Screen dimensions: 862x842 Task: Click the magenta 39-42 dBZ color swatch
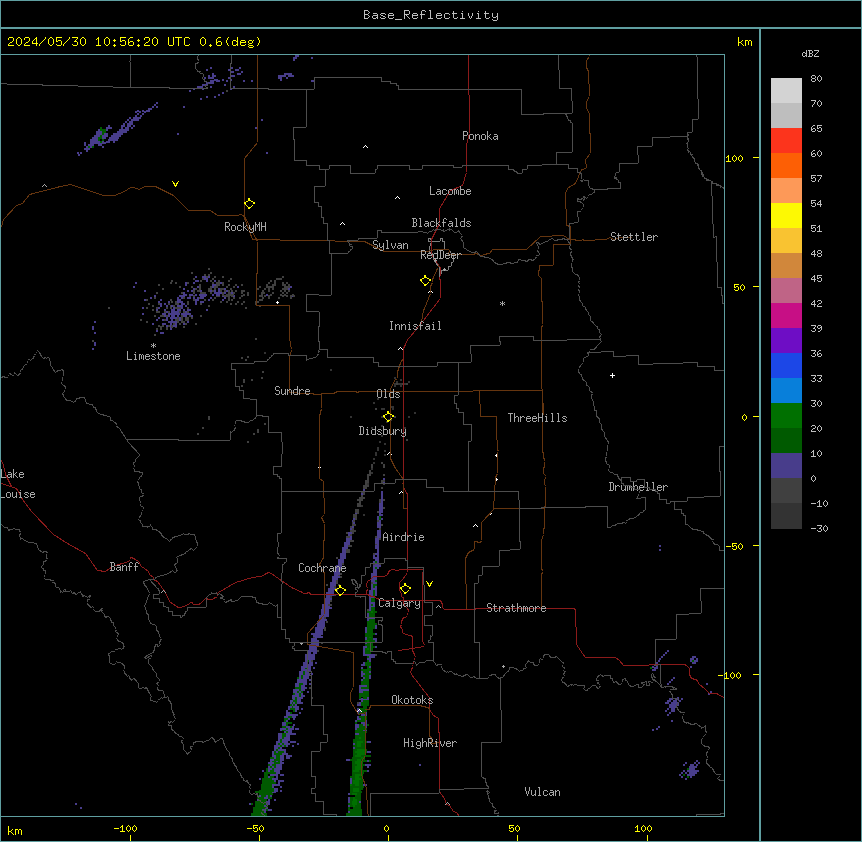pos(786,315)
